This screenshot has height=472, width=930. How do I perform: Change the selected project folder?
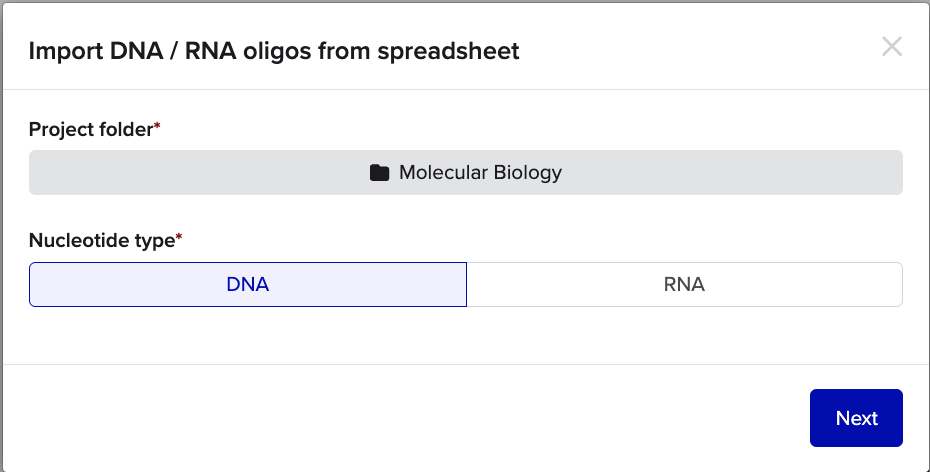[465, 173]
